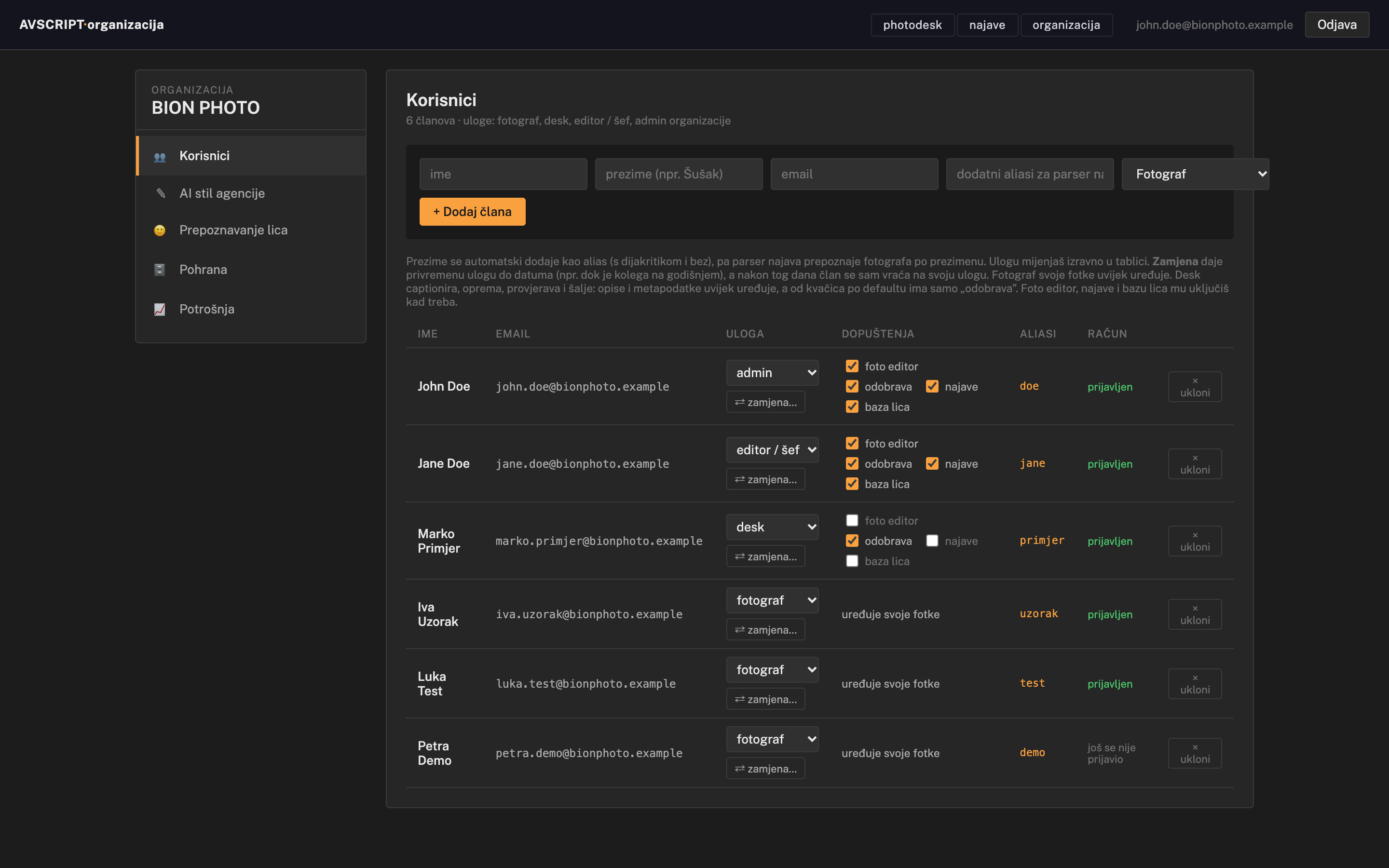
Task: Uncheck foto editor for Jane Doe
Action: (852, 443)
